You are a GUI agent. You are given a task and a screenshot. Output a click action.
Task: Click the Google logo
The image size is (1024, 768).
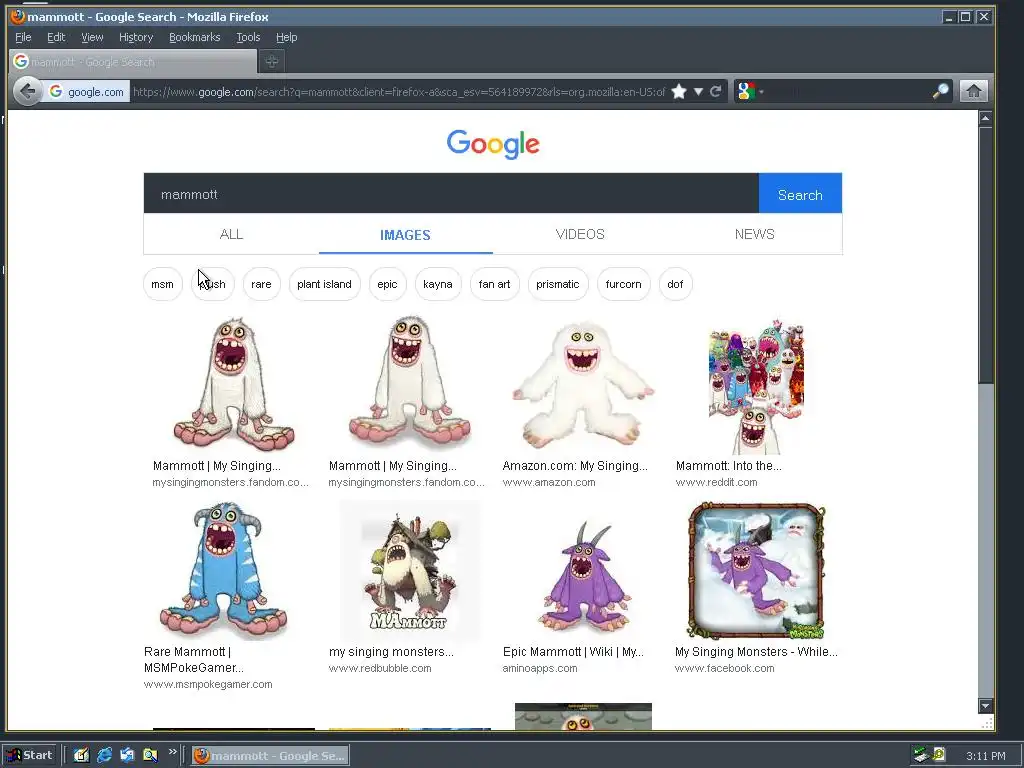tap(493, 144)
